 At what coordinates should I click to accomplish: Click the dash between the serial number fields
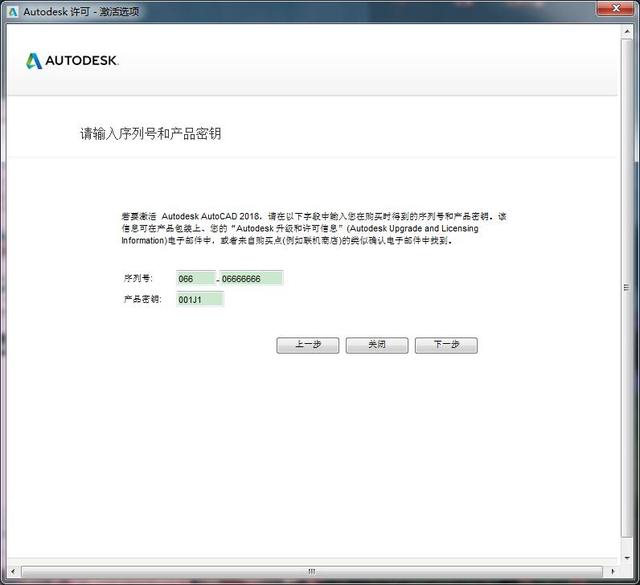pyautogui.click(x=217, y=279)
